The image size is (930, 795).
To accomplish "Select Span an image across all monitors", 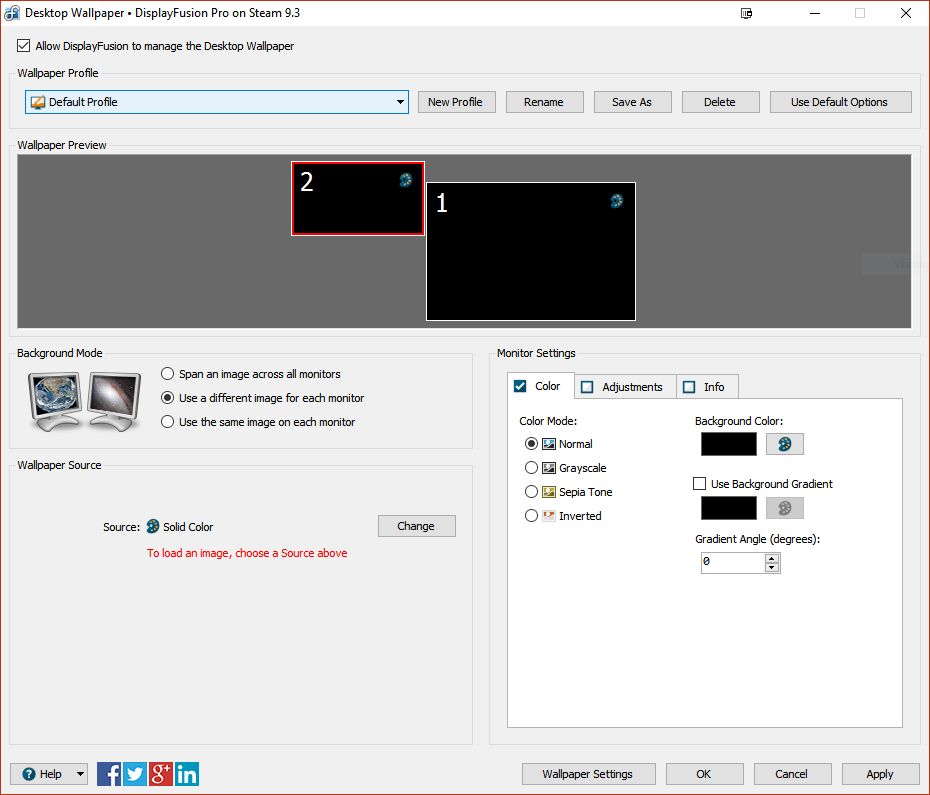I will pos(168,374).
